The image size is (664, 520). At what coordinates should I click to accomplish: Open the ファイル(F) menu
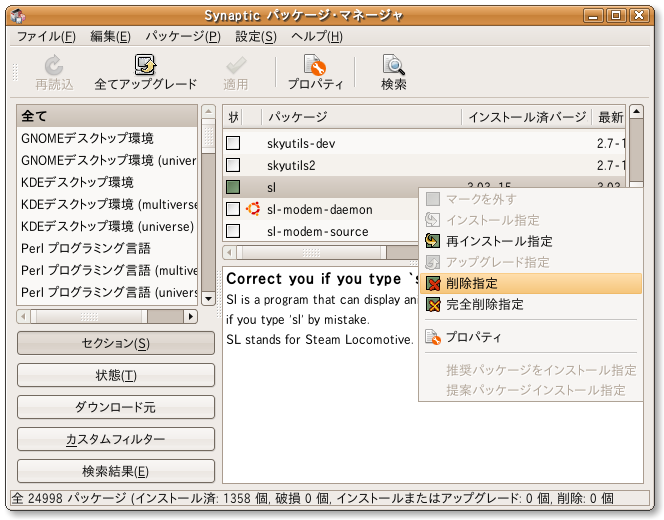click(46, 37)
